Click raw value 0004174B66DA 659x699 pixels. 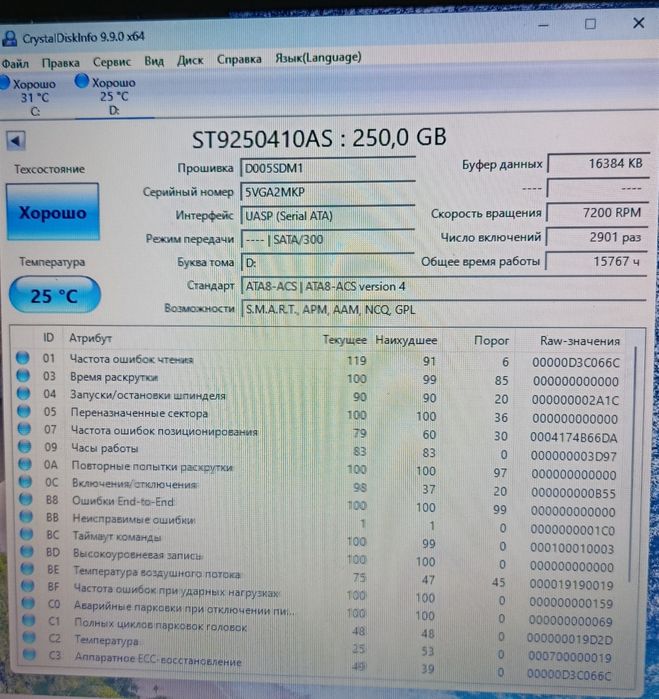coord(573,437)
